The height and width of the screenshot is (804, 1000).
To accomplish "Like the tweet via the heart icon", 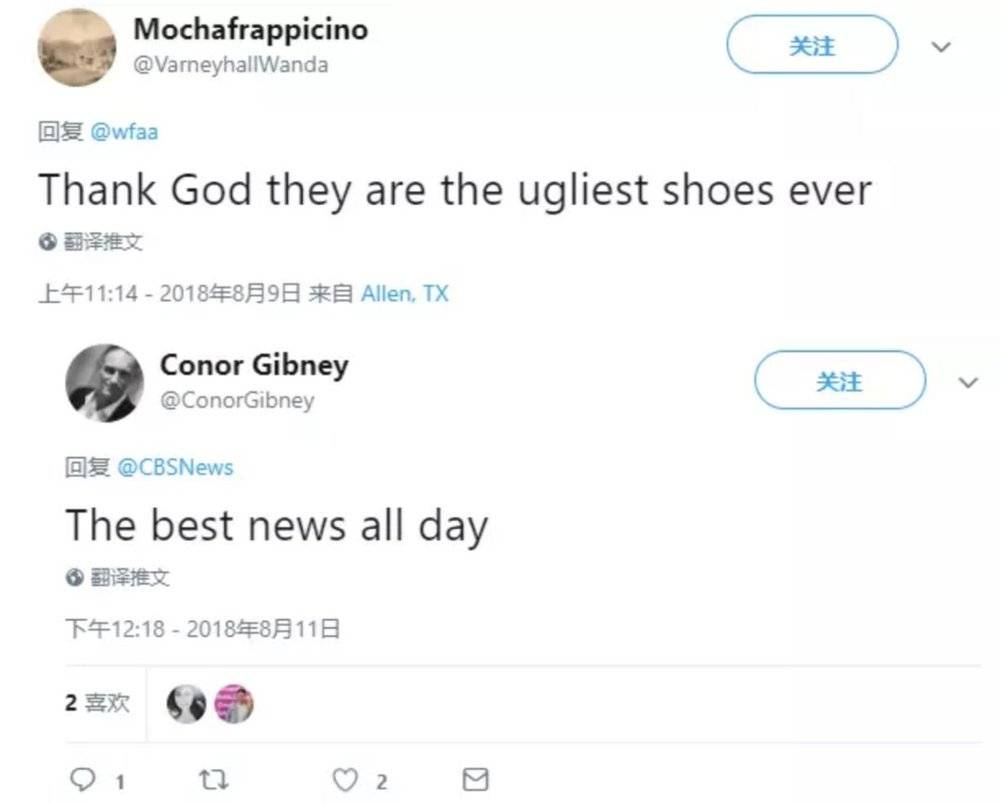I will click(x=346, y=780).
